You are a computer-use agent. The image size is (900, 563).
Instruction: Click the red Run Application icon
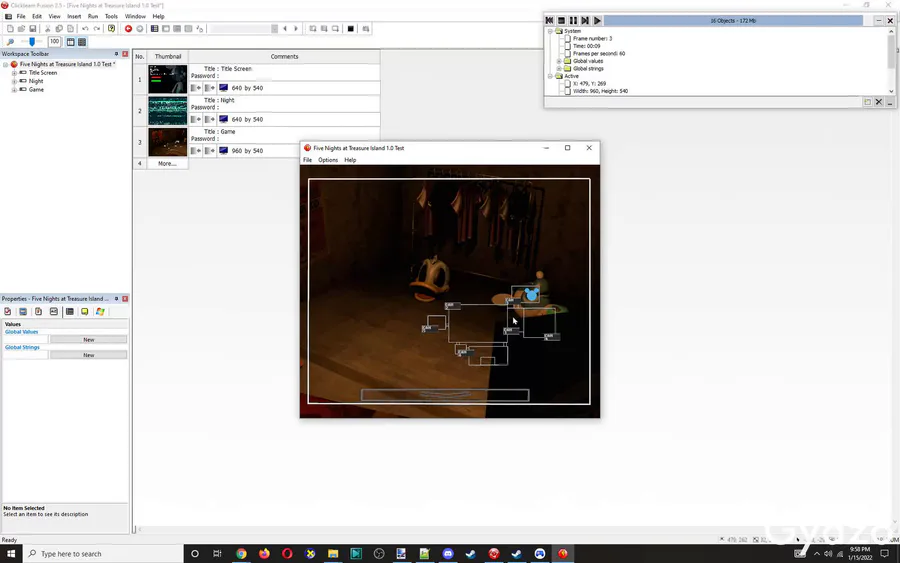[x=128, y=29]
